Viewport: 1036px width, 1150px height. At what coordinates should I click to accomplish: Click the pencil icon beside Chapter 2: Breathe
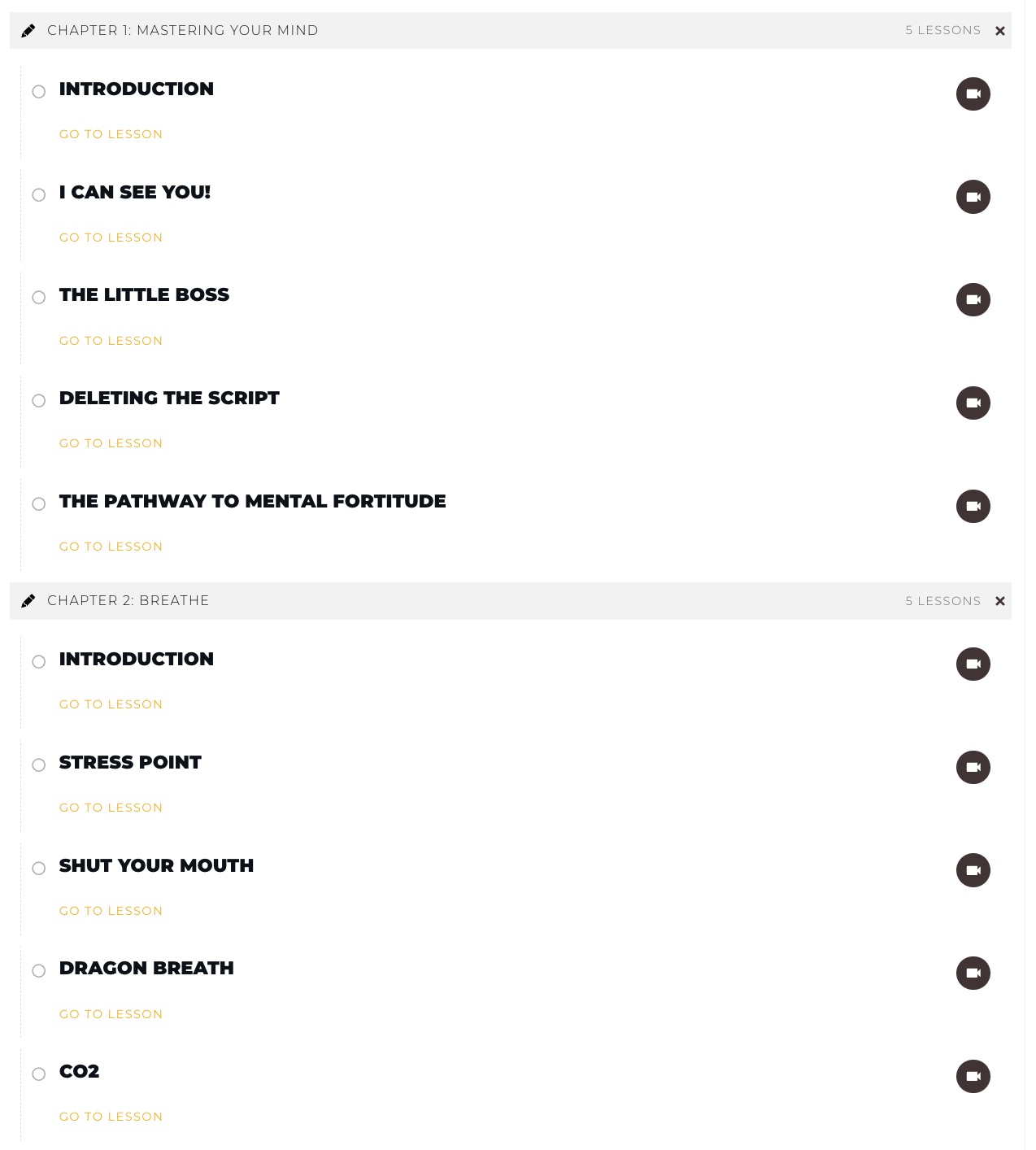click(28, 601)
